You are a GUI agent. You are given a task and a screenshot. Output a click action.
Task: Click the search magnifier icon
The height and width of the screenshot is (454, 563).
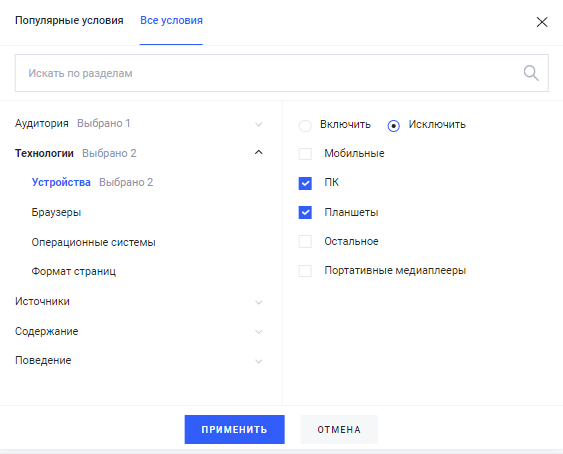click(531, 73)
